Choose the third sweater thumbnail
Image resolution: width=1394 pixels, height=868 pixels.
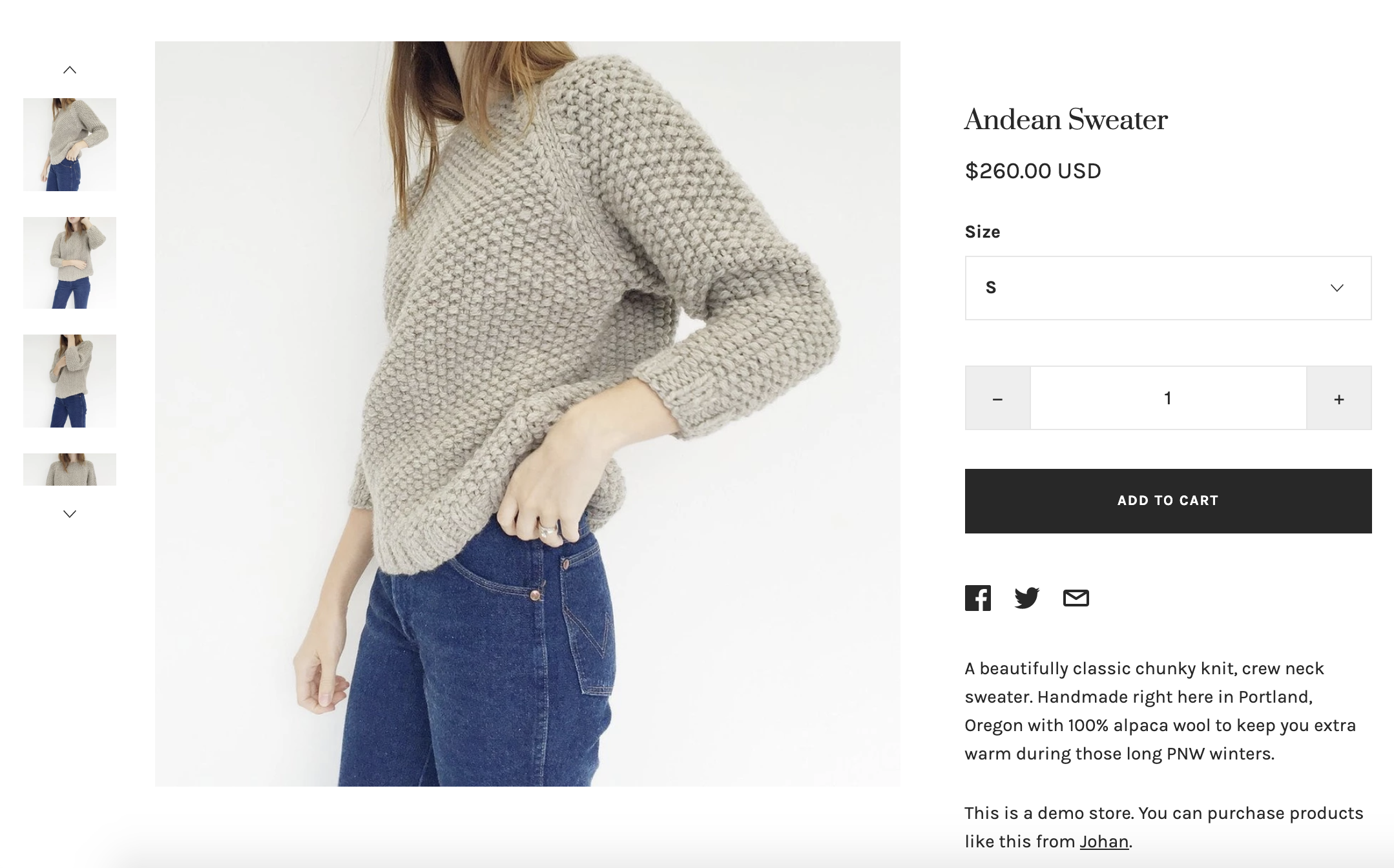point(70,381)
